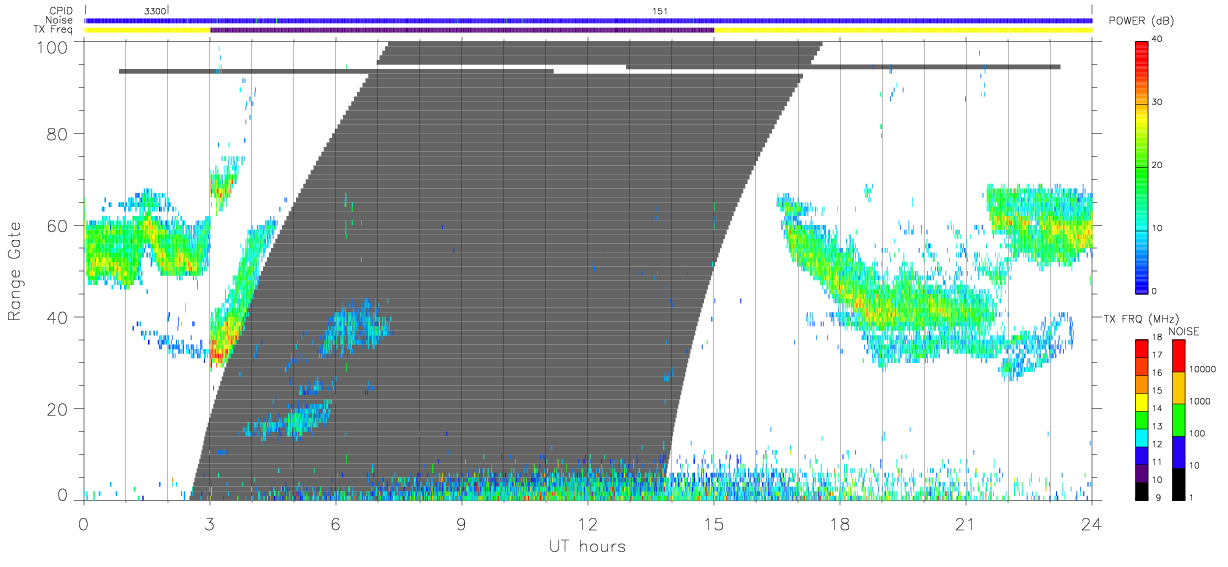Click the 21 tick on UT hours axis
1228x567 pixels.
[x=966, y=523]
